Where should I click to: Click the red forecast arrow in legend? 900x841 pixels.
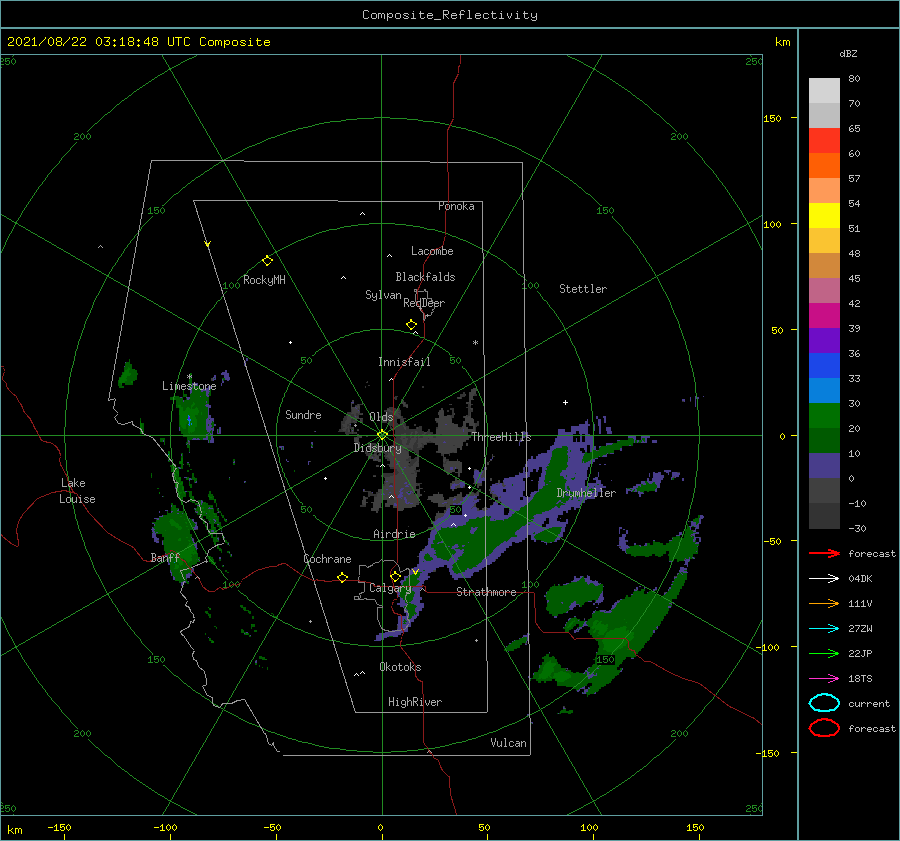[x=824, y=553]
